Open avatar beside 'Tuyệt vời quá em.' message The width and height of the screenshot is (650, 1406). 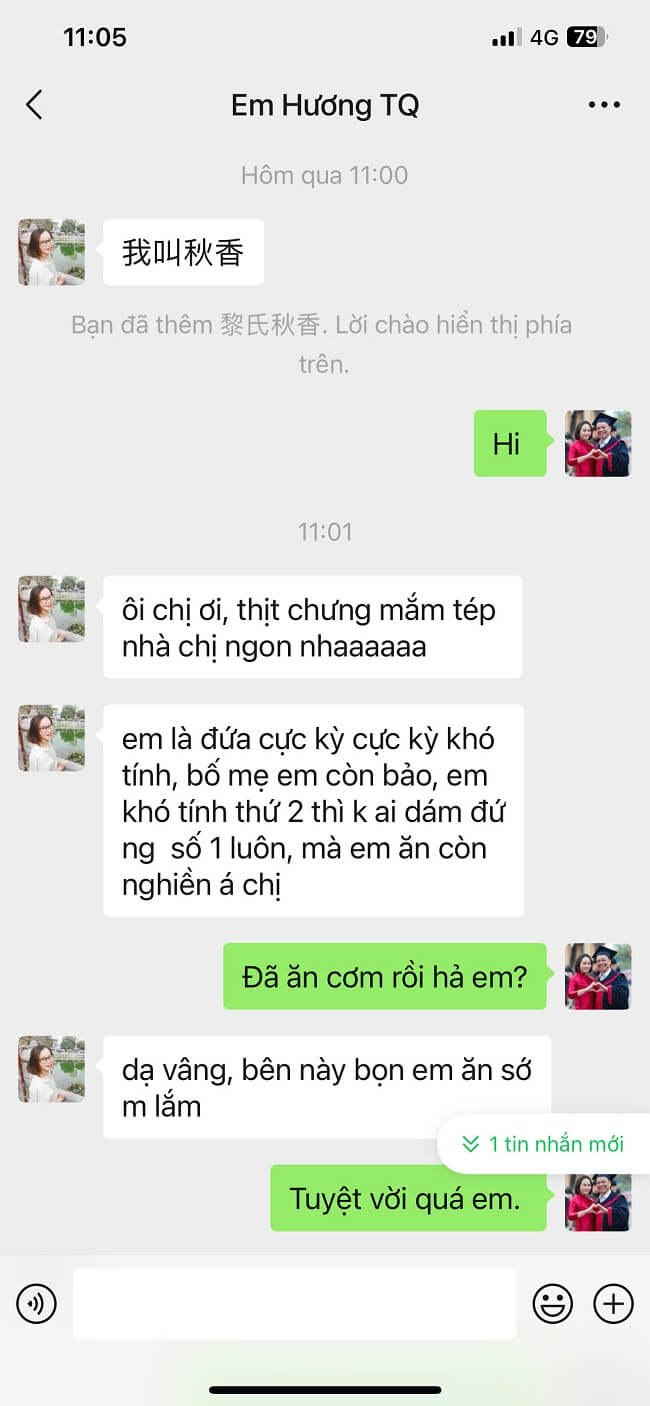point(598,1198)
